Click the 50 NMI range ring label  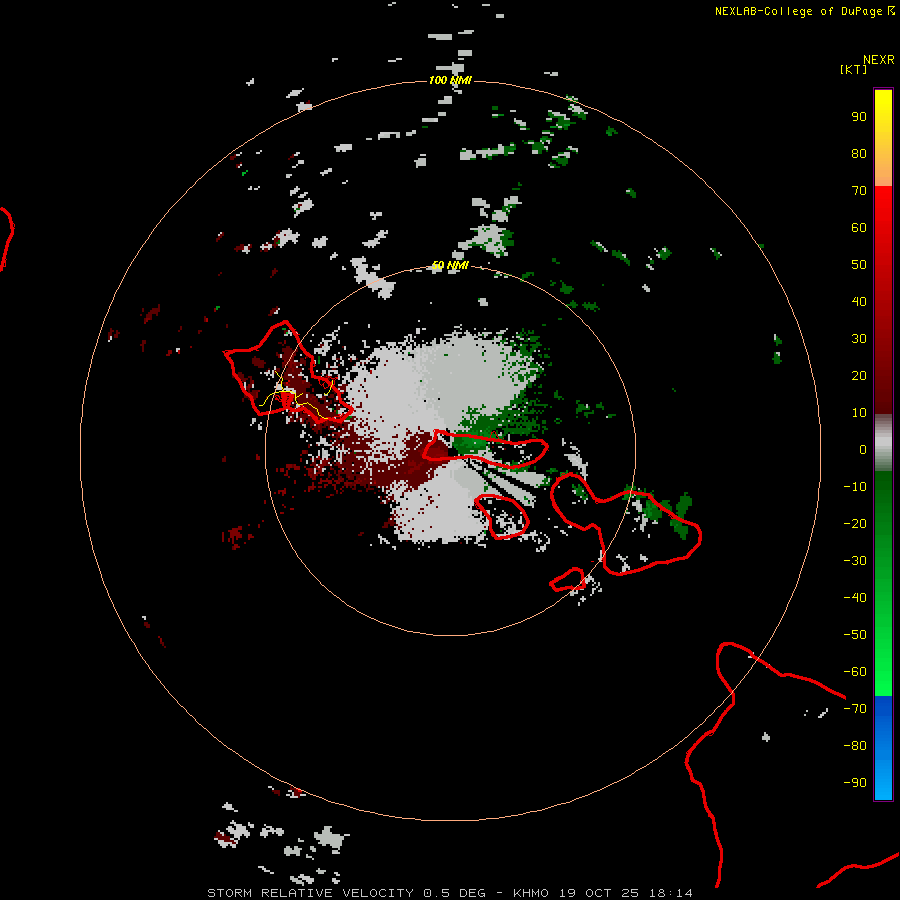(x=450, y=265)
